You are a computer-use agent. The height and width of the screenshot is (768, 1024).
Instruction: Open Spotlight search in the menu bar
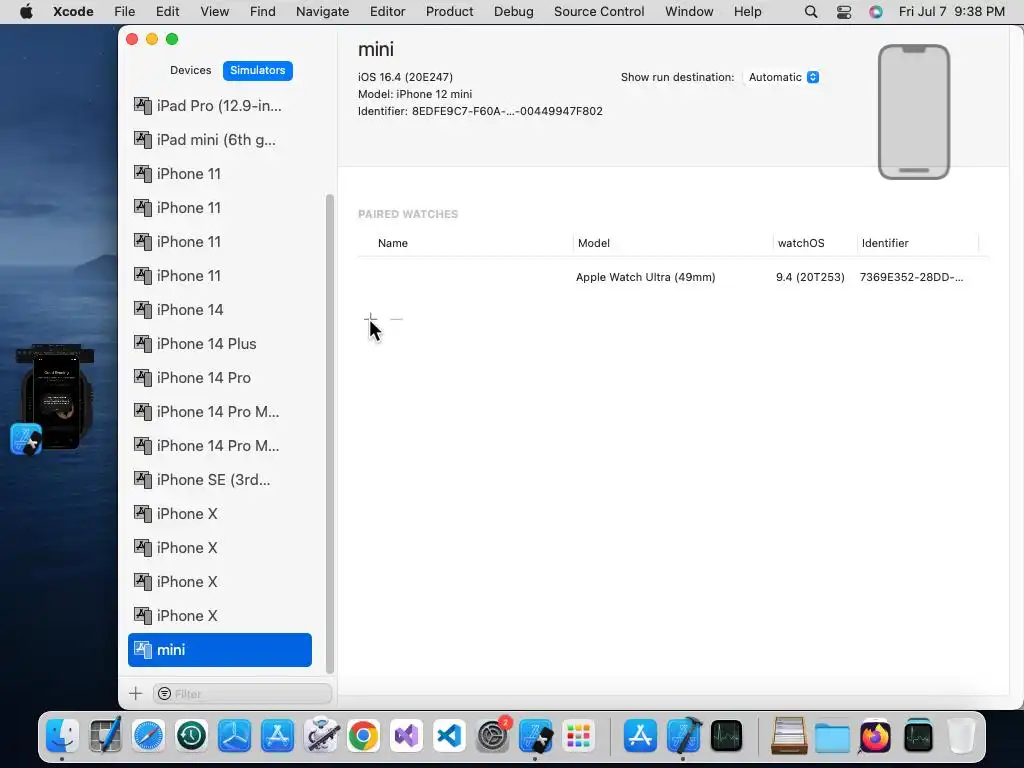(810, 12)
